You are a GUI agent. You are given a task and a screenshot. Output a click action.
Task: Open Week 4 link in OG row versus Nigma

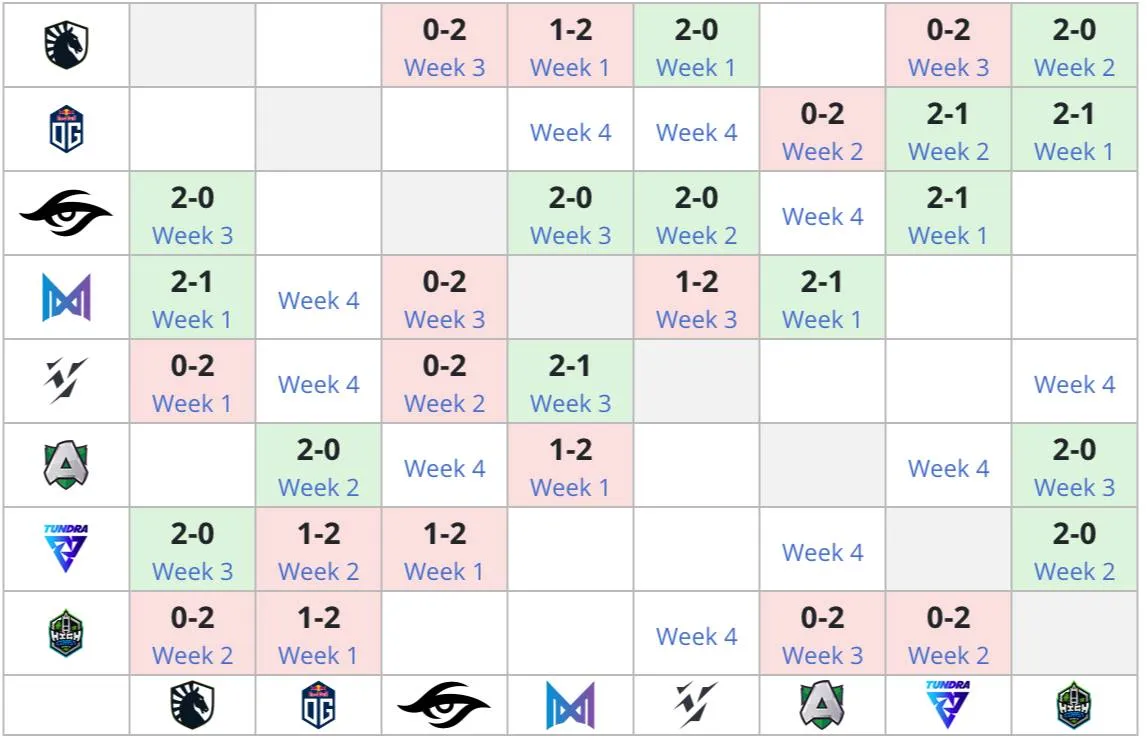pos(571,132)
